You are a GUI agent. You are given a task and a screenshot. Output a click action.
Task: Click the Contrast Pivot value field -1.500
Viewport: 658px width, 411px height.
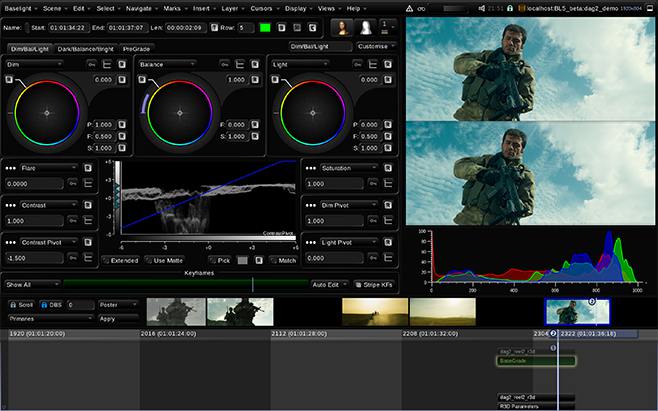tap(34, 258)
